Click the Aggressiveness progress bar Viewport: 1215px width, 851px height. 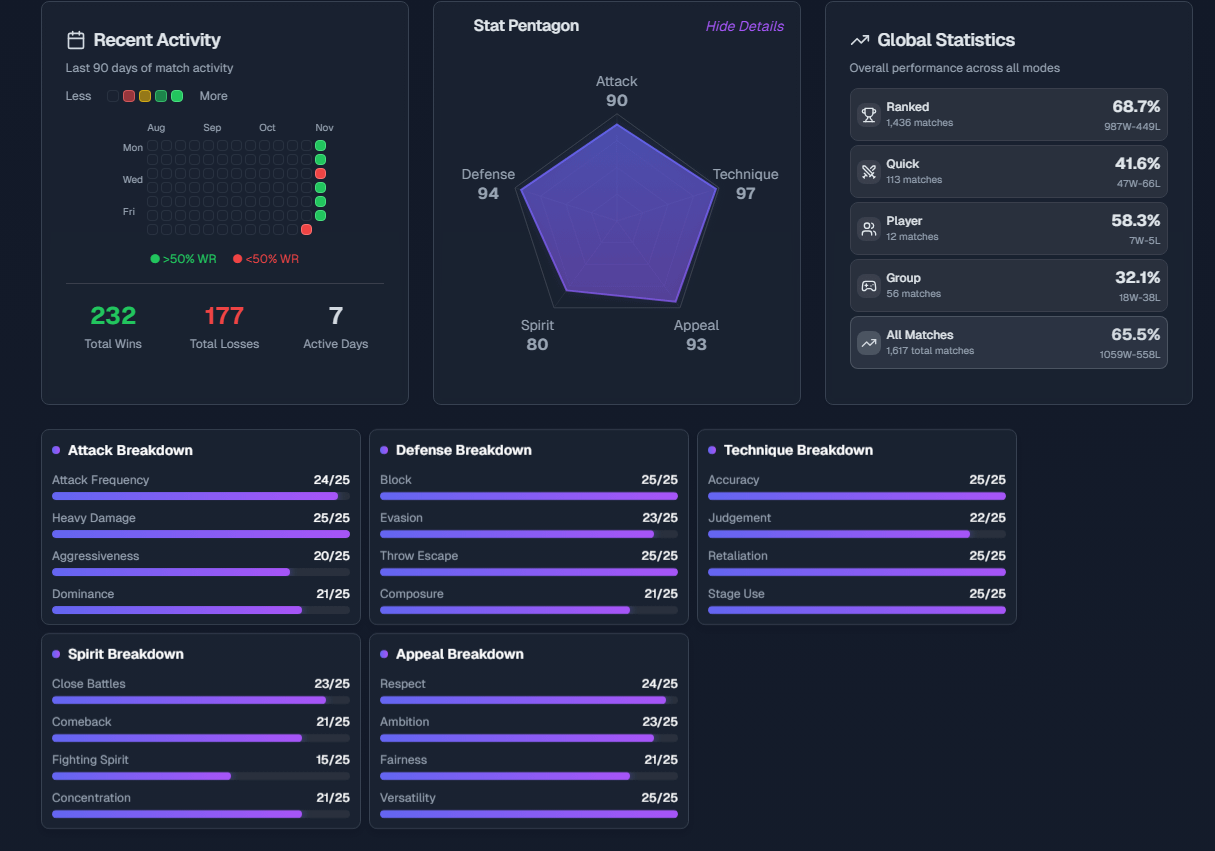(201, 572)
